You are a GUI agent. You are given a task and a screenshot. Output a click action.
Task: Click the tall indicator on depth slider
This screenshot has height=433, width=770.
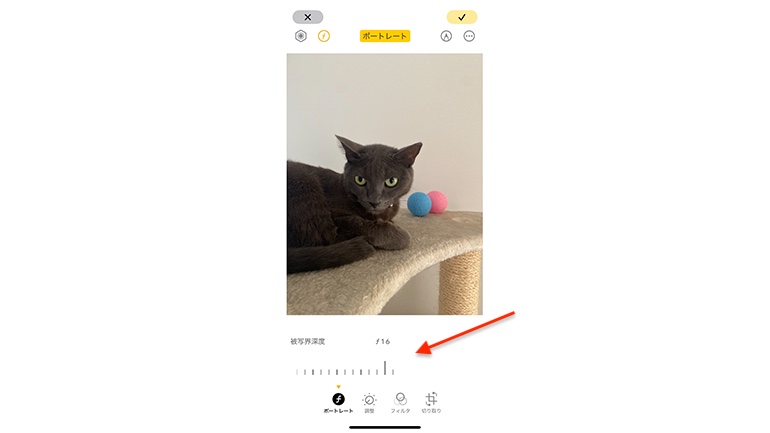pos(385,368)
